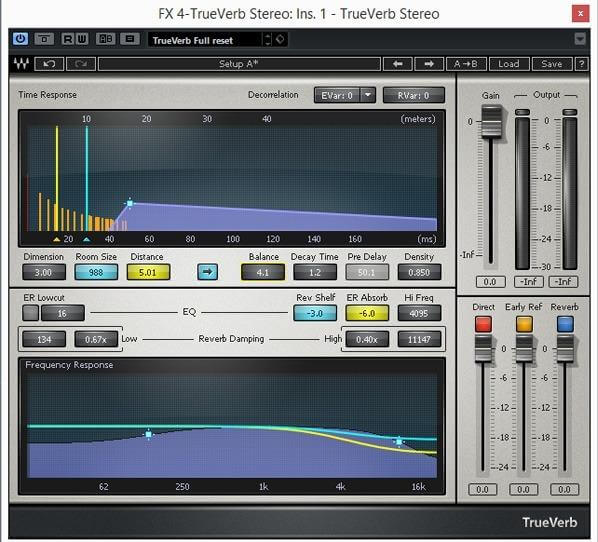Copy setup A to B button
The width and height of the screenshot is (598, 542).
[466, 64]
